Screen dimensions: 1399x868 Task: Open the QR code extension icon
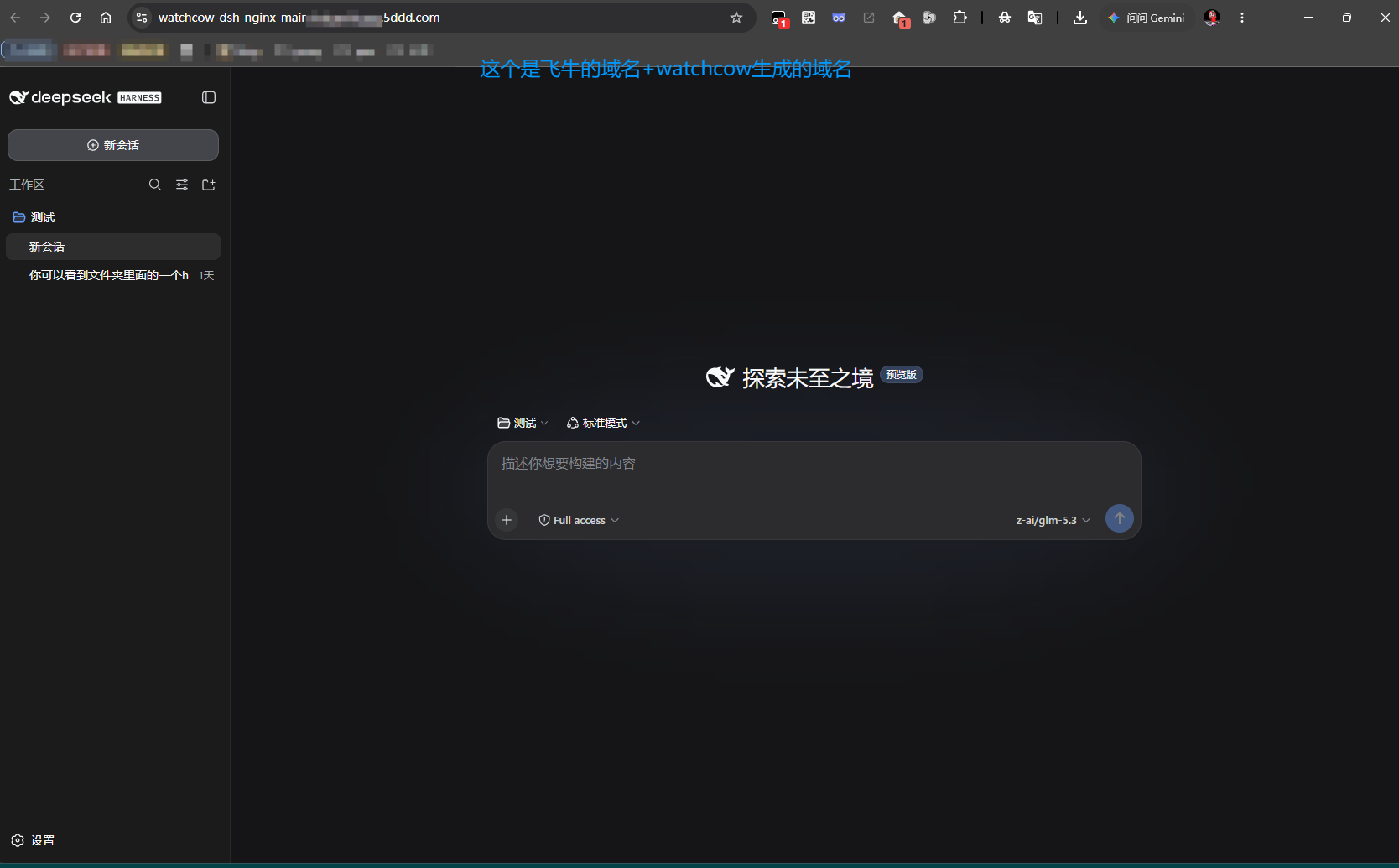pos(809,18)
